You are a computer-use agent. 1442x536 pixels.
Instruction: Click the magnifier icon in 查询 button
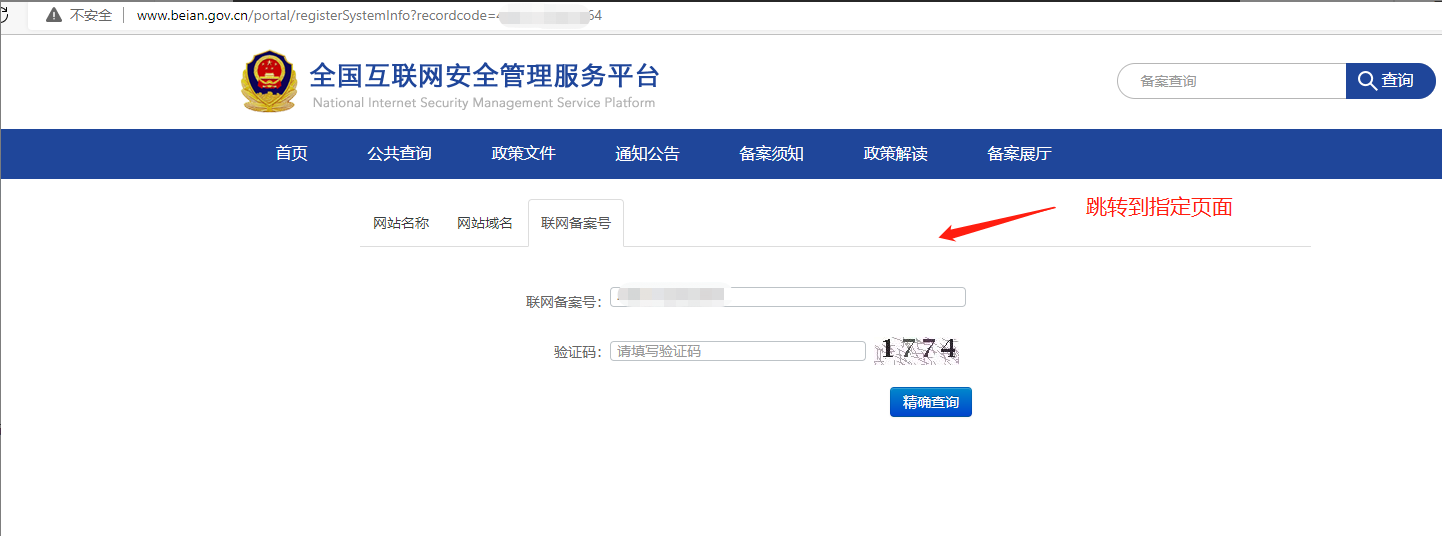[1367, 81]
